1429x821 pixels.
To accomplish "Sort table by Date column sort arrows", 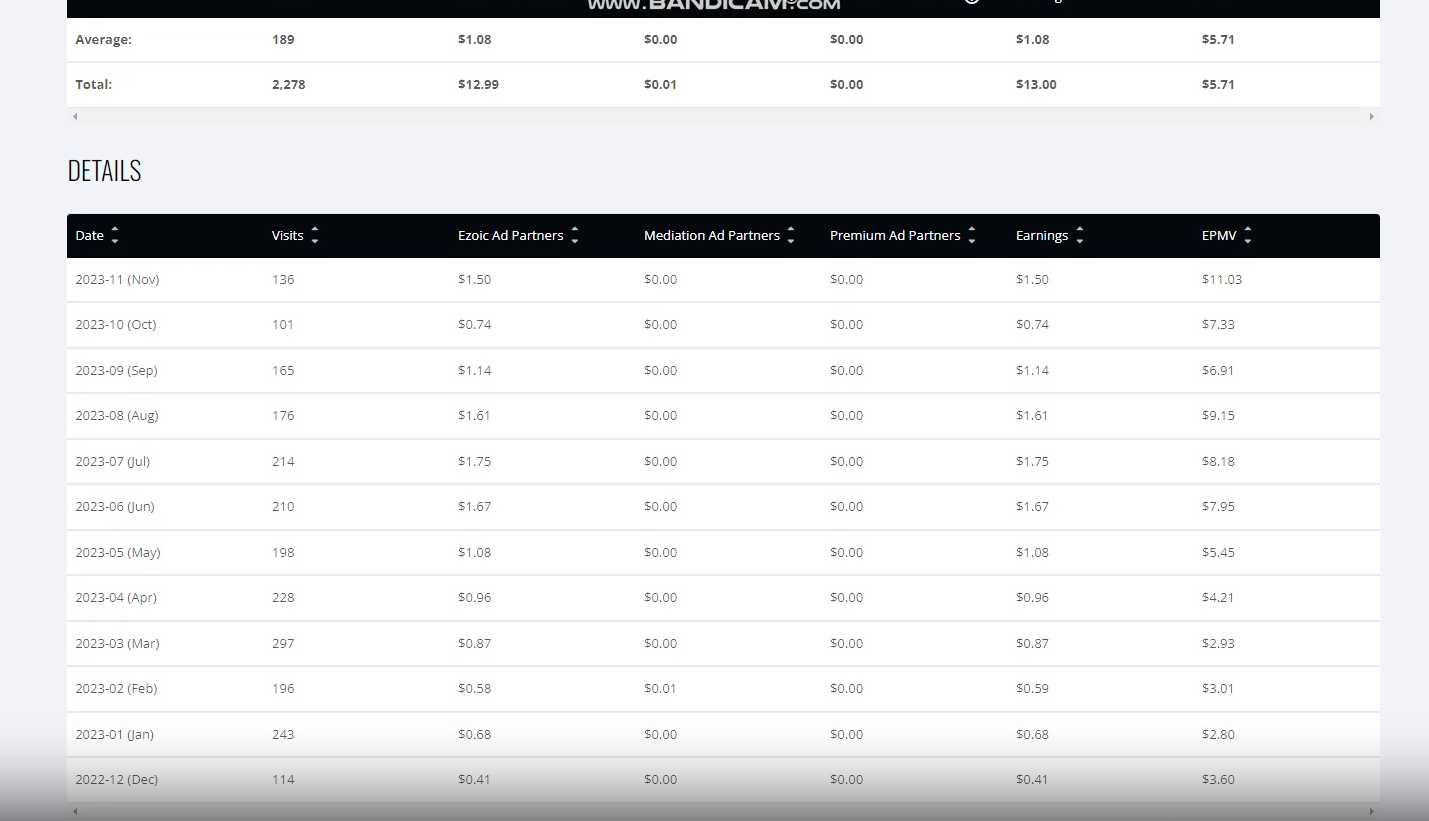I will (115, 236).
